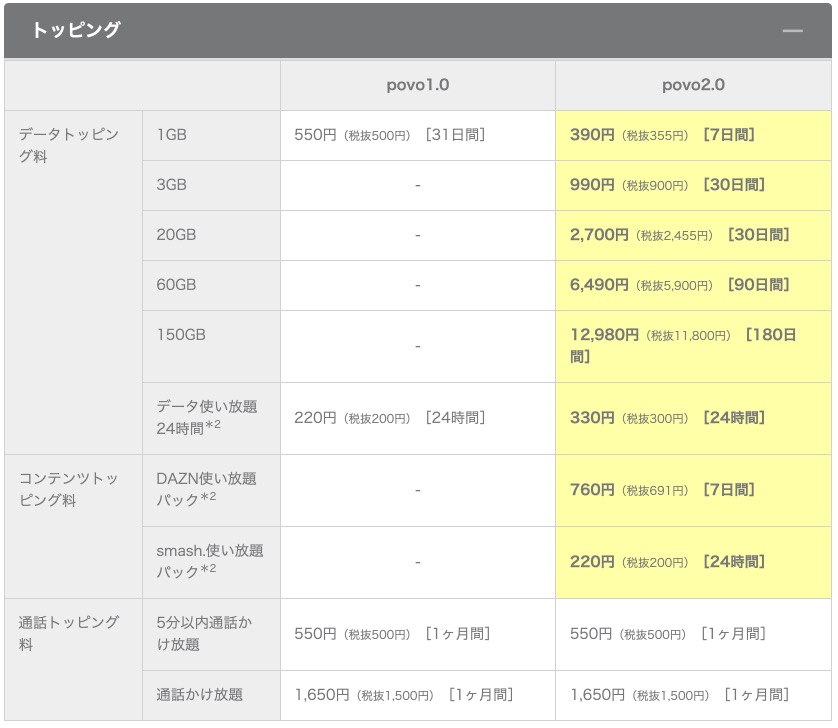Image resolution: width=838 pixels, height=728 pixels.
Task: Click the smash.使い放題パック row label
Action: 207,561
